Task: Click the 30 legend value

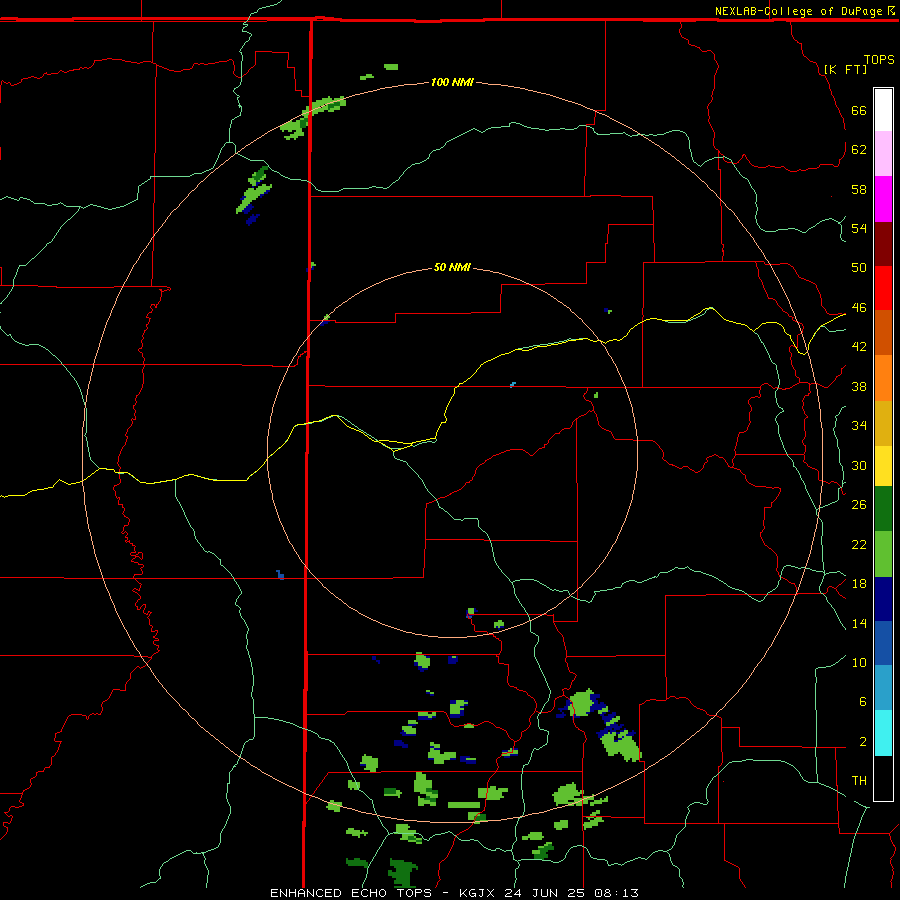Action: tap(859, 465)
